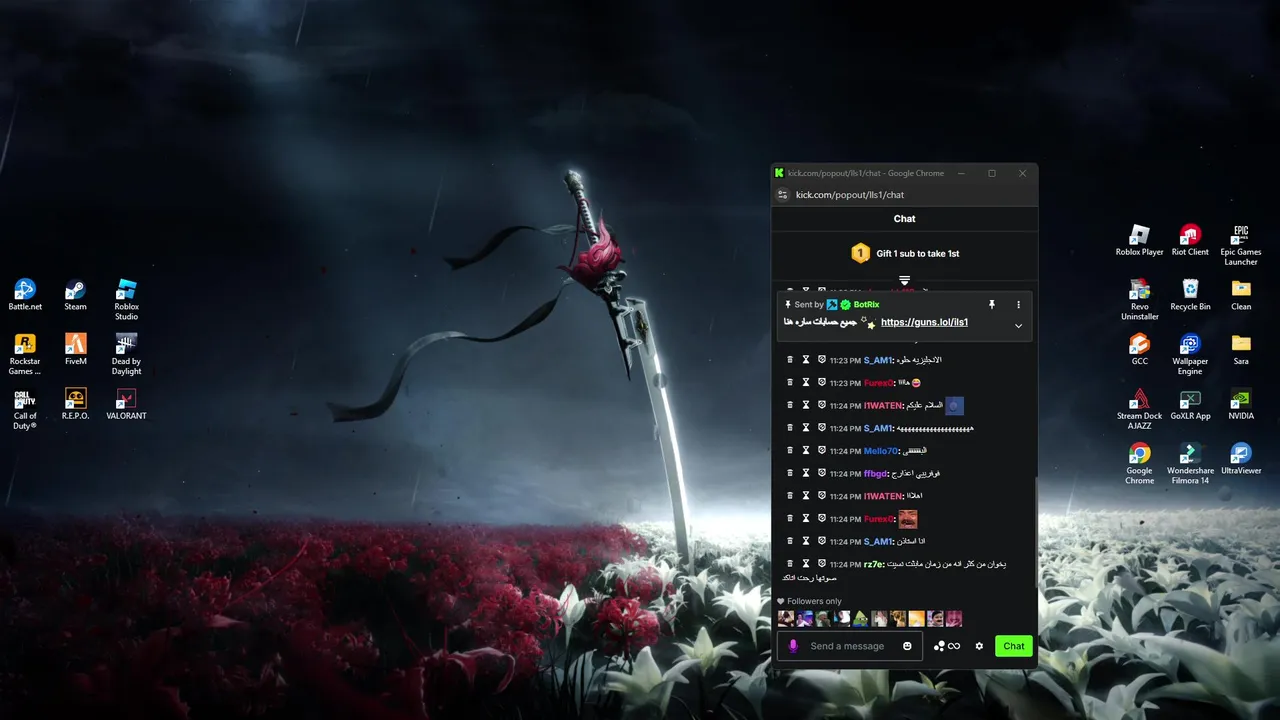Select R.E.P.O. desktop icon
This screenshot has width=1280, height=720.
[x=75, y=404]
